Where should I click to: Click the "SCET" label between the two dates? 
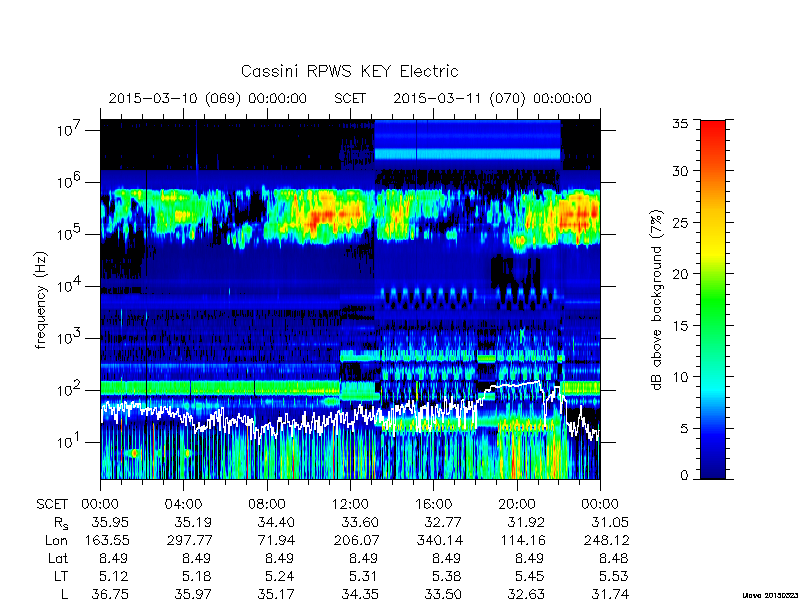[x=350, y=98]
